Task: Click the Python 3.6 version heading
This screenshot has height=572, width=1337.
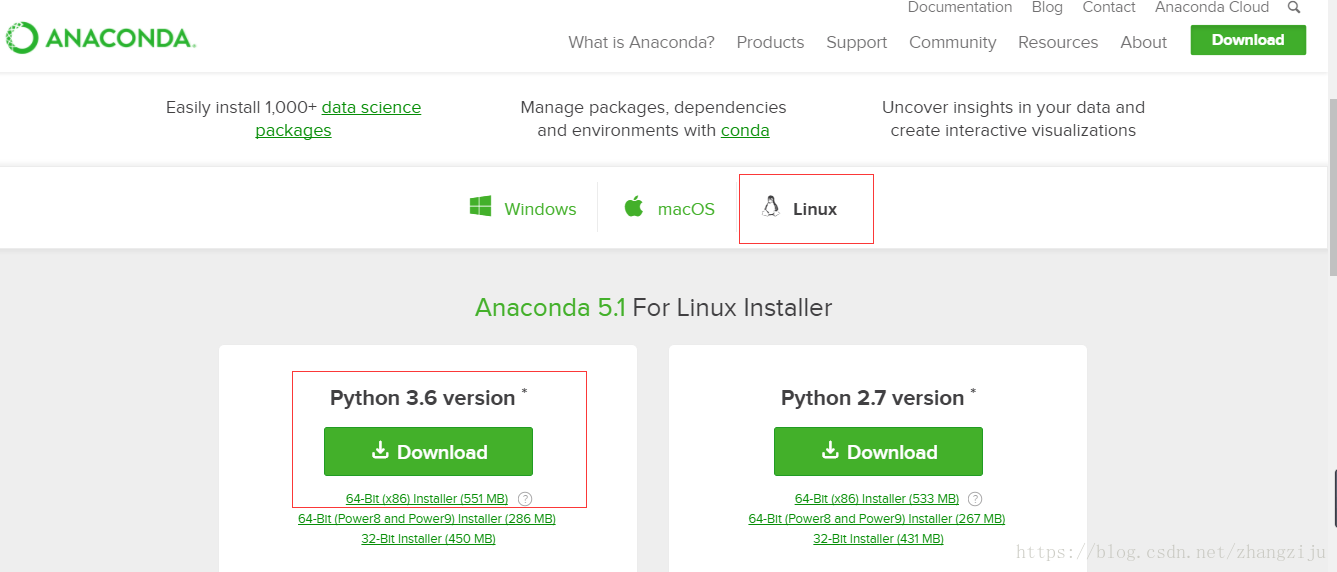Action: (422, 398)
